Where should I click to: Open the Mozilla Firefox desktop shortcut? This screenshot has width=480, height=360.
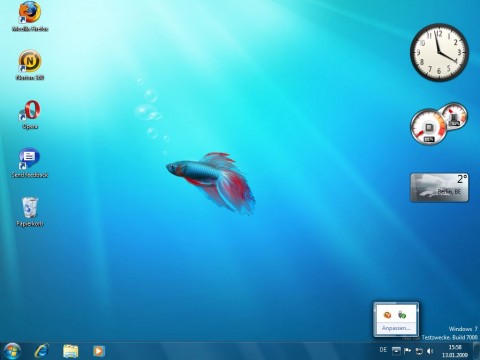(x=30, y=17)
